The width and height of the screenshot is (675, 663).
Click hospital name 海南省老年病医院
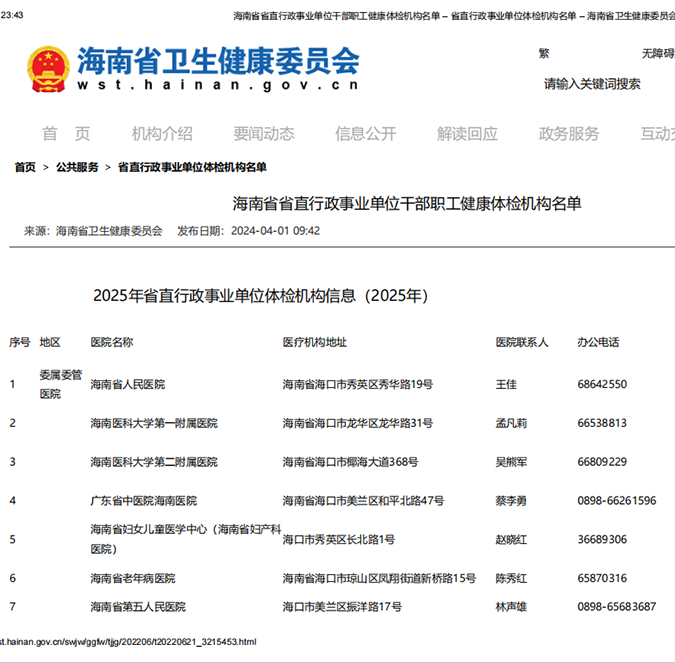[133, 578]
